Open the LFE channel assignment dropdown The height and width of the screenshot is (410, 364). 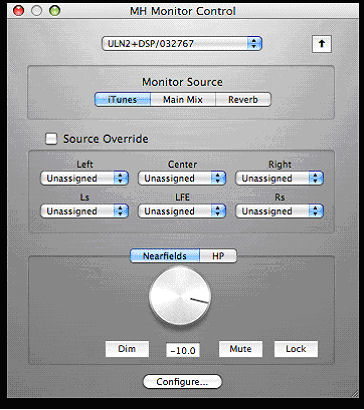pos(182,211)
